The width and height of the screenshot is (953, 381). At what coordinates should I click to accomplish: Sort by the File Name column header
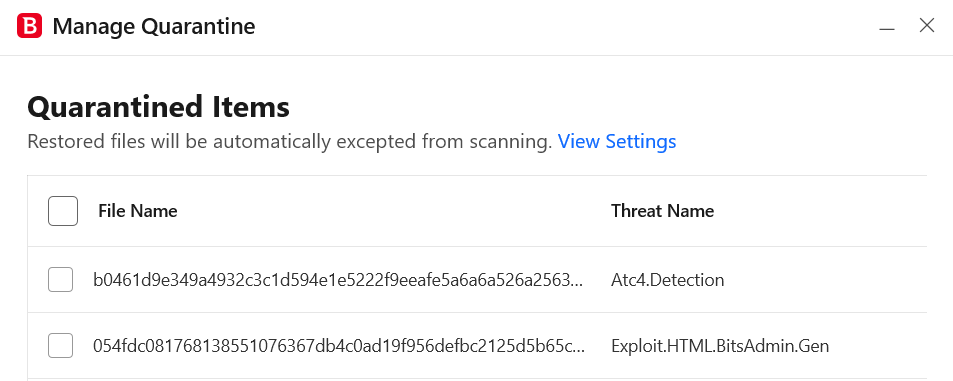[x=138, y=211]
